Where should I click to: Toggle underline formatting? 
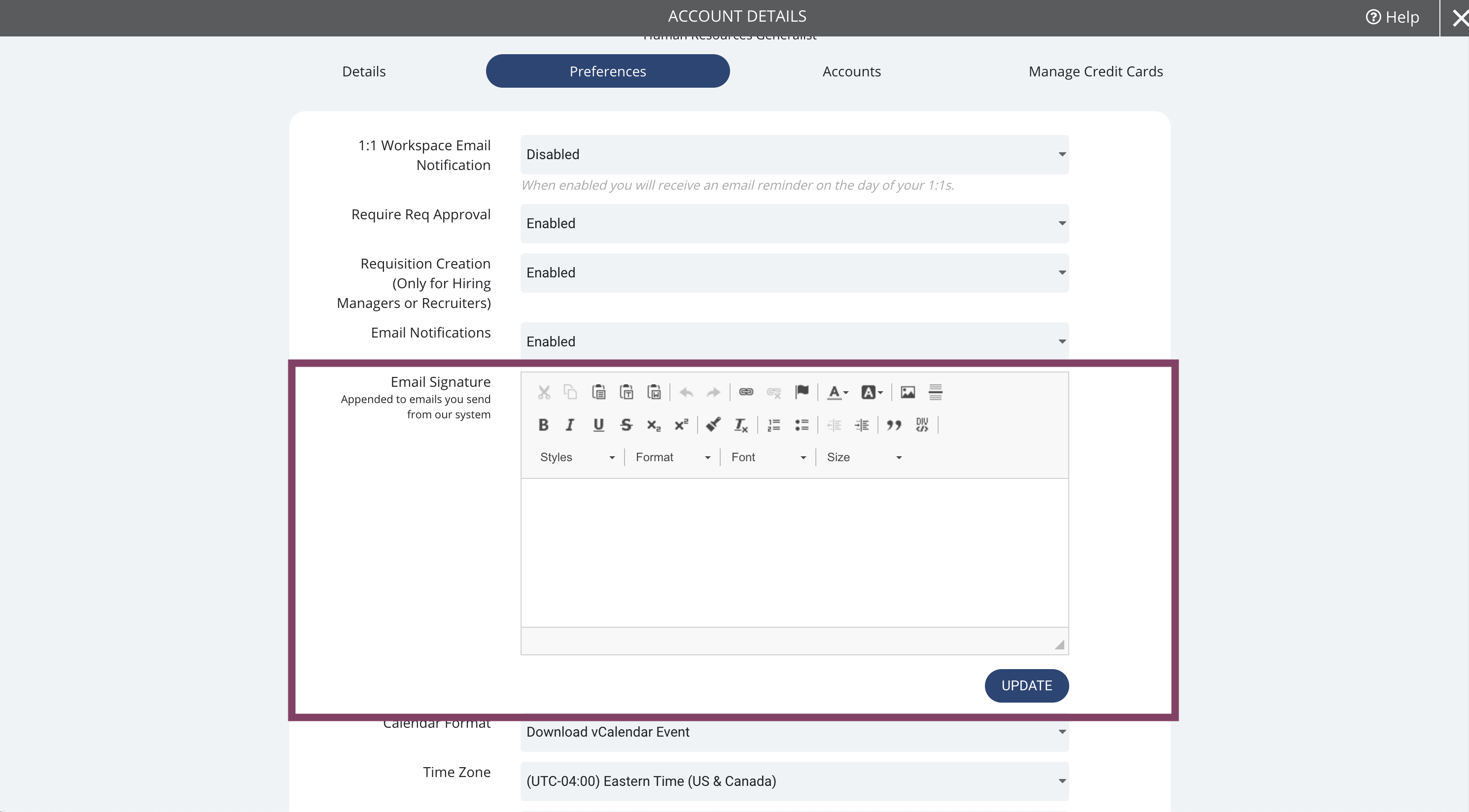[598, 425]
